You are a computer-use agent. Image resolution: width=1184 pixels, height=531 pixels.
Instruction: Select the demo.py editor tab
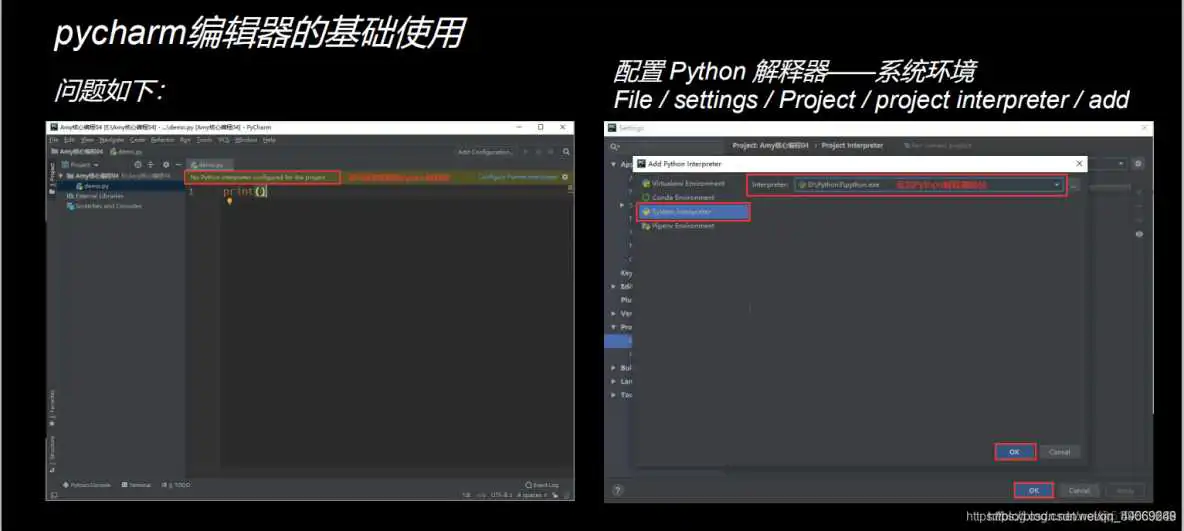211,165
